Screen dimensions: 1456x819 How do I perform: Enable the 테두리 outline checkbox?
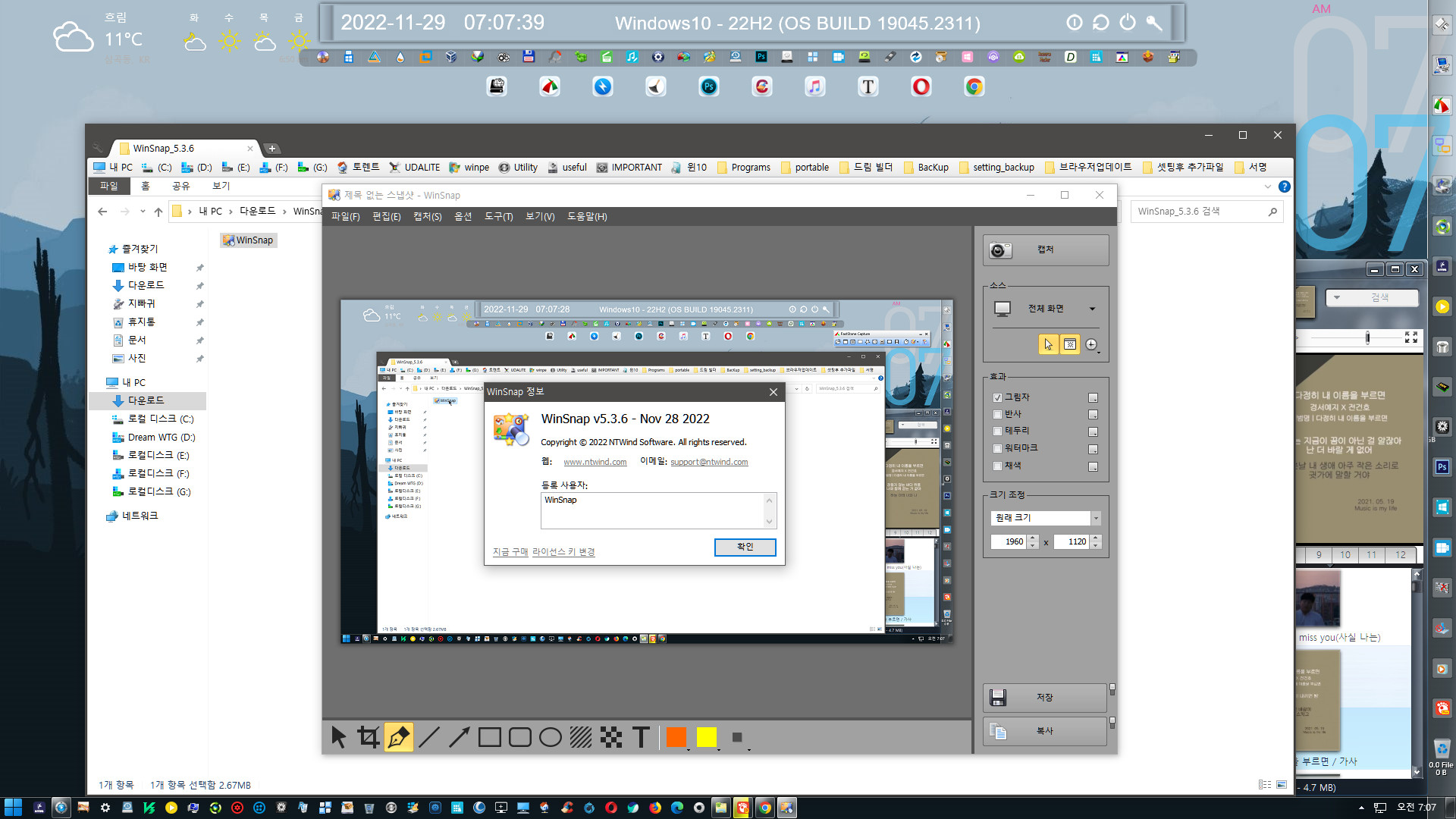[x=997, y=431]
